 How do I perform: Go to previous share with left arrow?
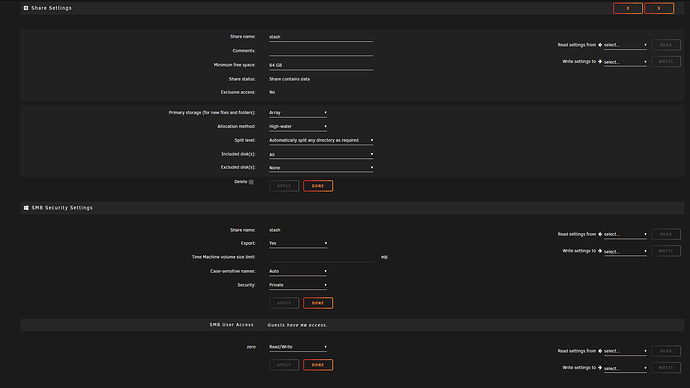(x=628, y=8)
